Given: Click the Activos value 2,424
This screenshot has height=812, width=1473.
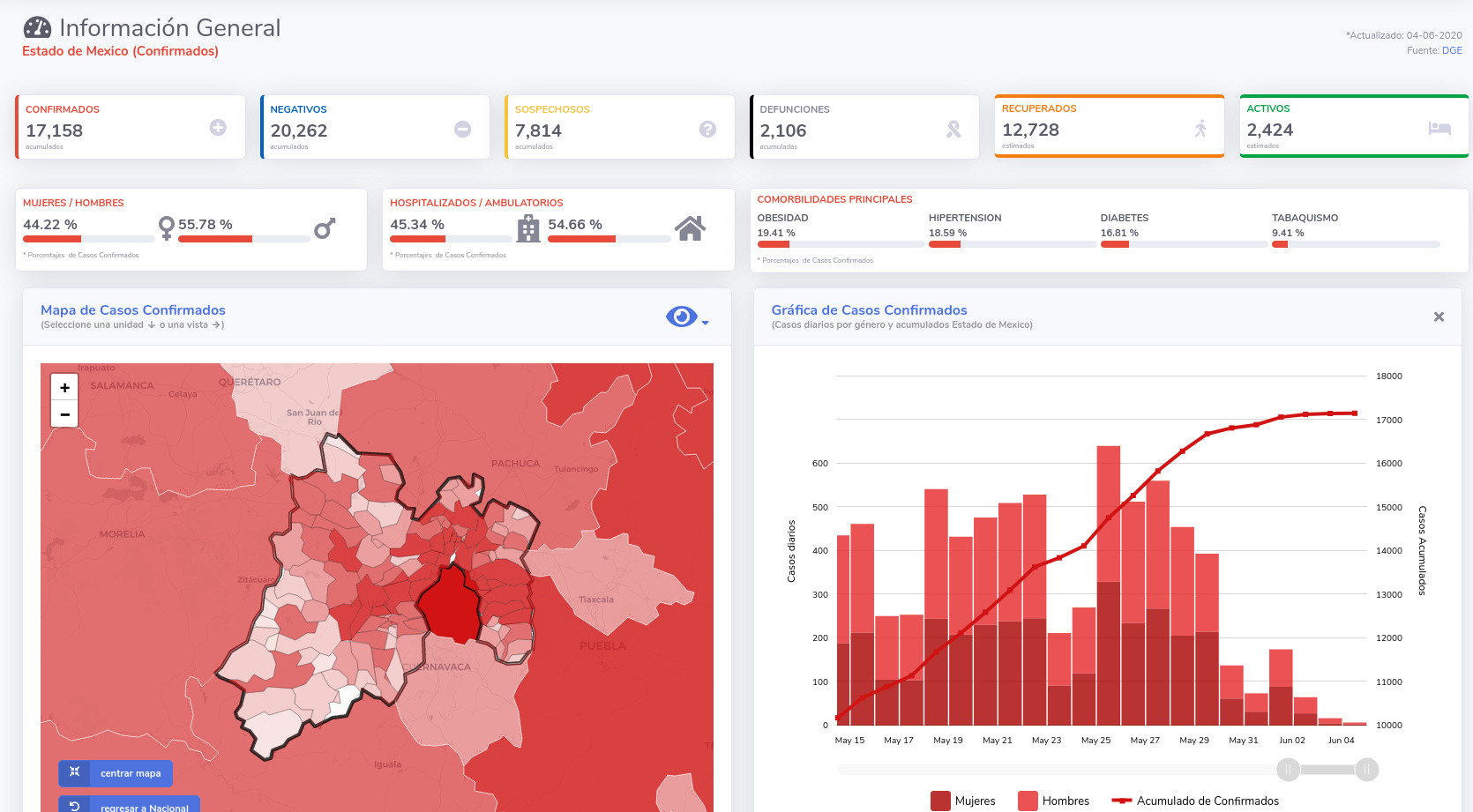Looking at the screenshot, I should (1270, 130).
